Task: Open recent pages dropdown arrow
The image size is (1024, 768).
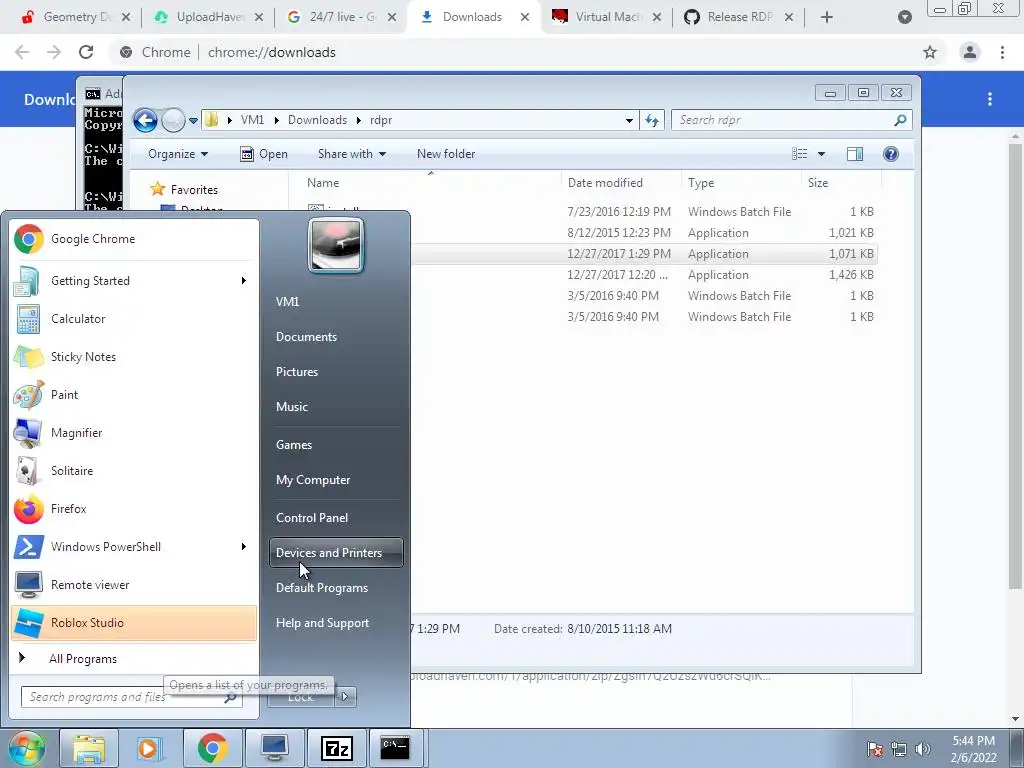Action: (x=193, y=121)
